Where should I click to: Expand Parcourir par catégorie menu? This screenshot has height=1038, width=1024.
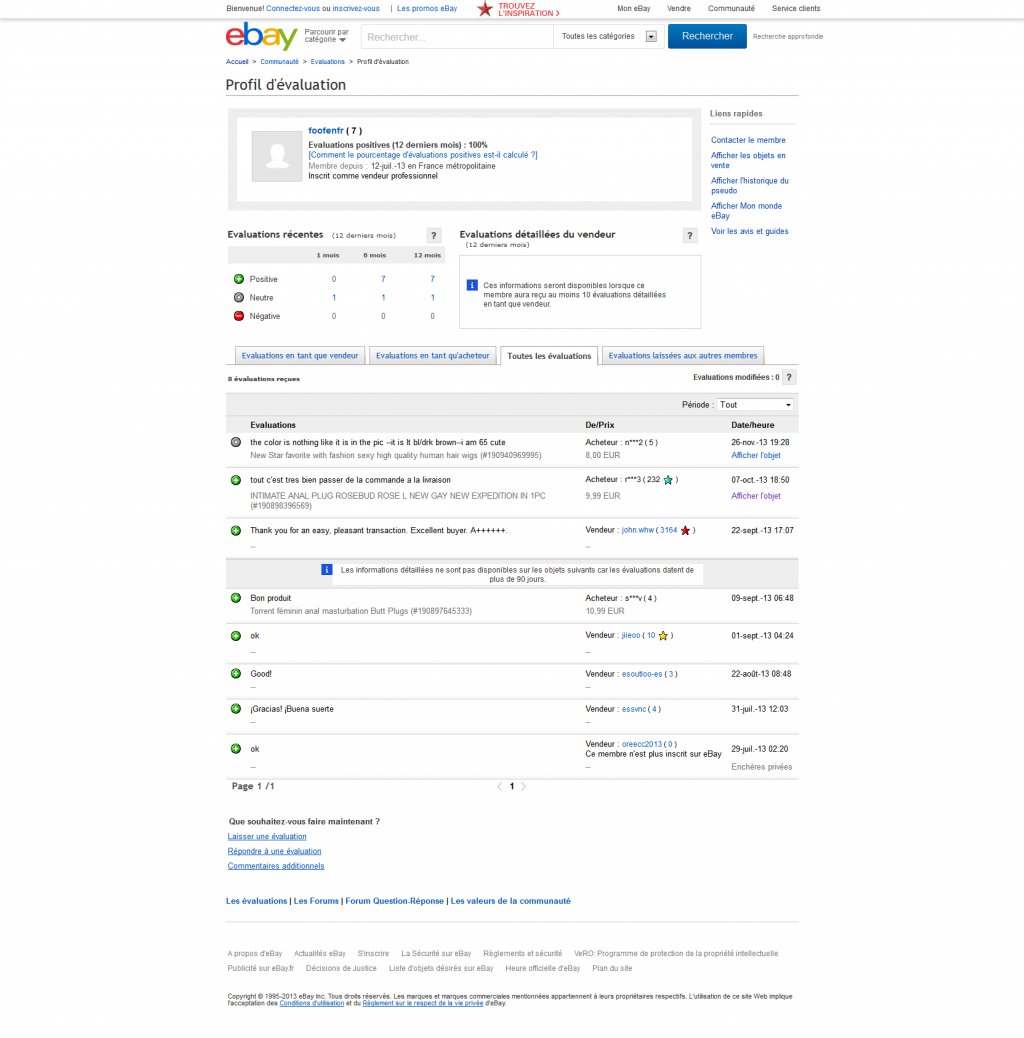click(326, 36)
